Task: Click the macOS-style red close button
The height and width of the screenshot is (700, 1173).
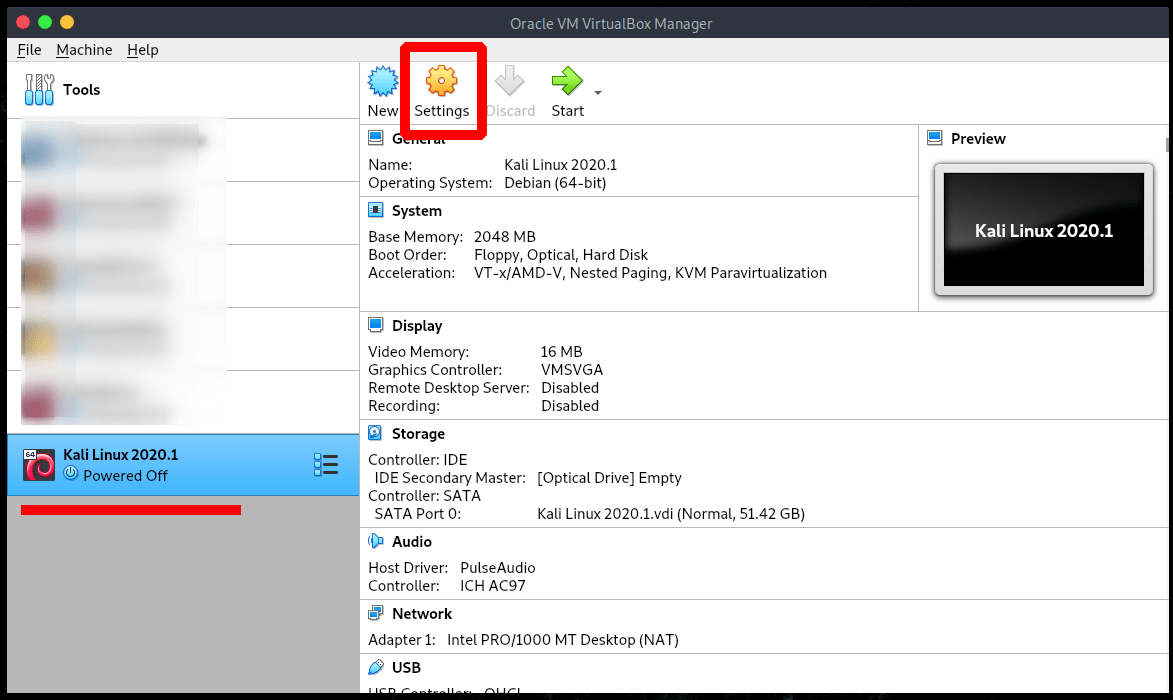Action: 23,22
